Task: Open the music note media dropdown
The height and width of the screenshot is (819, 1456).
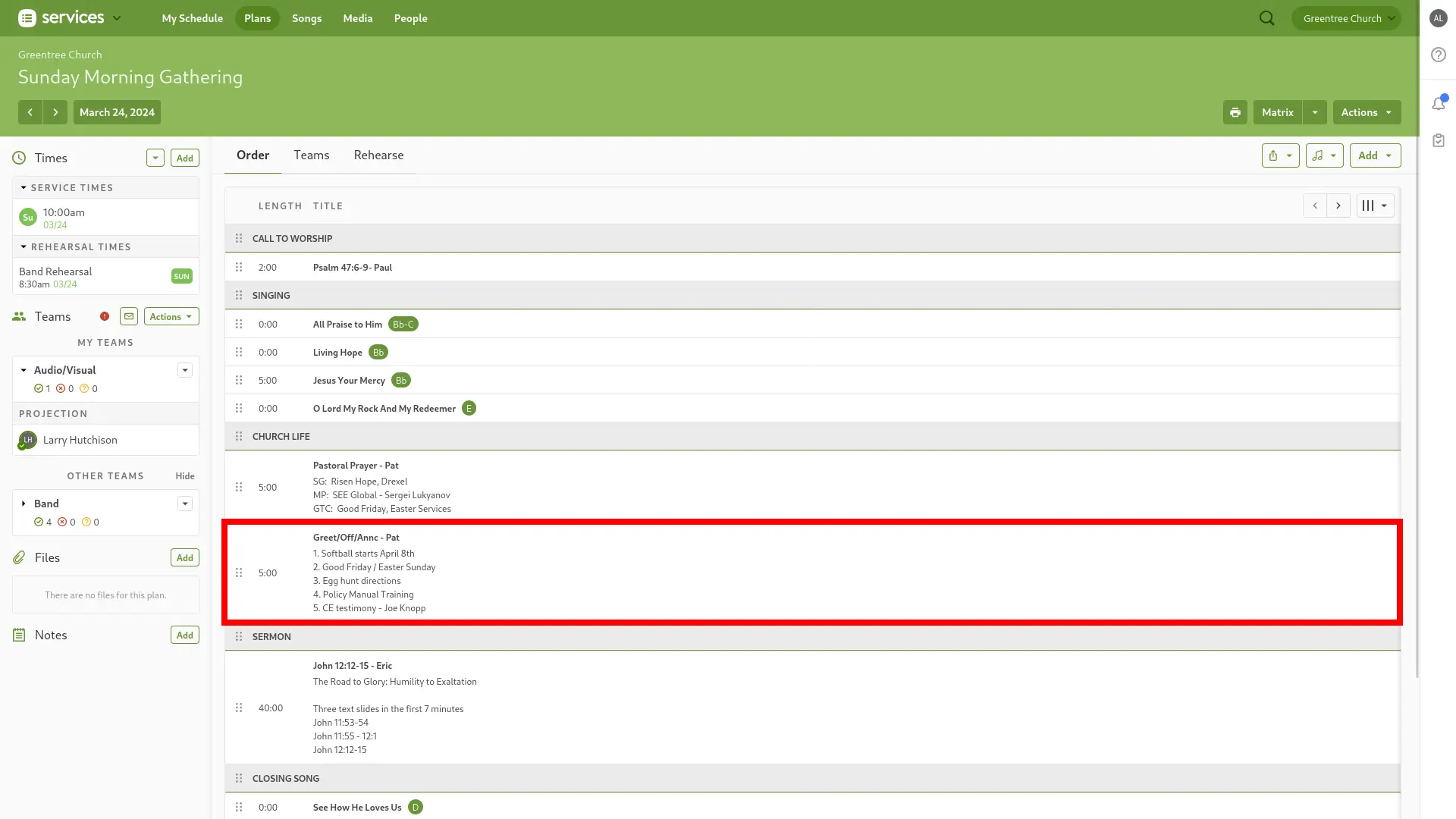Action: pos(1324,155)
